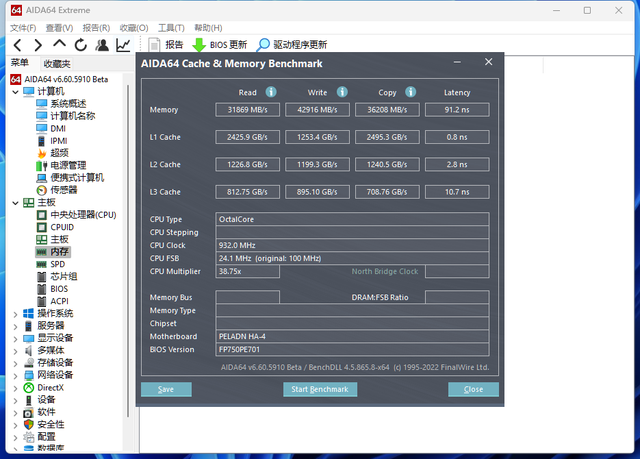Switch to the 收藏夹 tab

pos(57,64)
